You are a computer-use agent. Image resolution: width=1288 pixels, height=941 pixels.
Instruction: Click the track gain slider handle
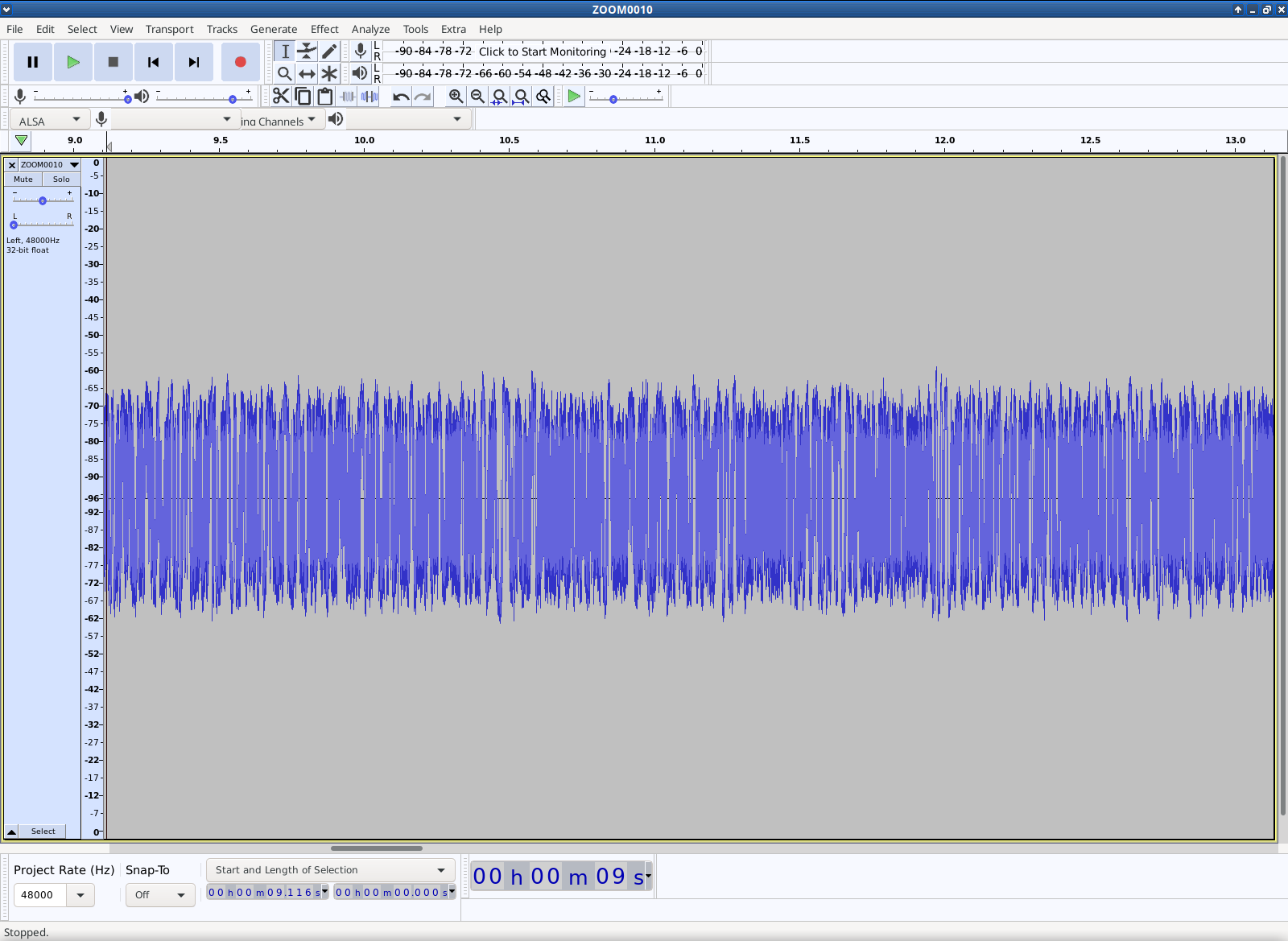pos(43,200)
